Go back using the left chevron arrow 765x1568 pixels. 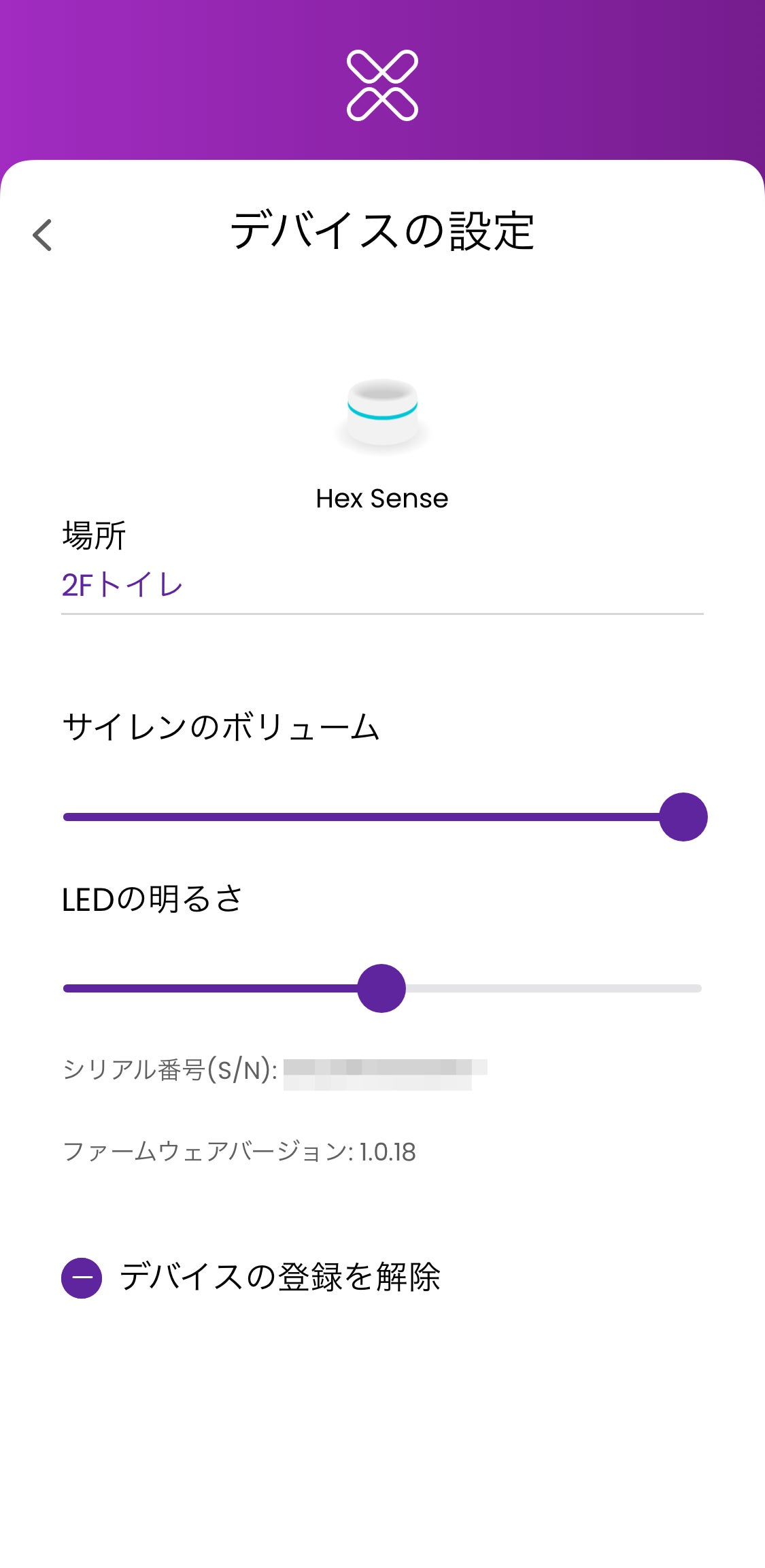(x=42, y=235)
